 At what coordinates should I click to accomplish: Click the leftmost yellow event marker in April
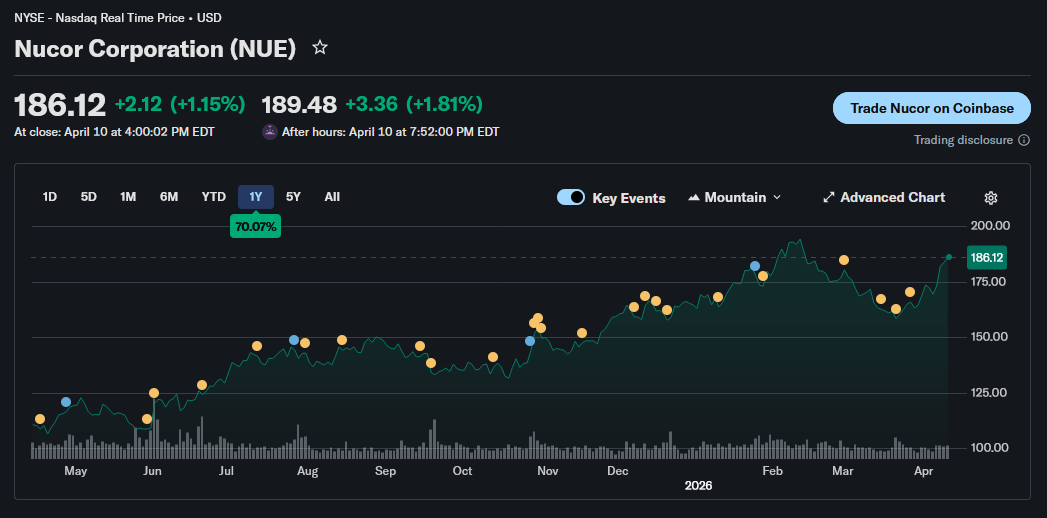point(39,419)
